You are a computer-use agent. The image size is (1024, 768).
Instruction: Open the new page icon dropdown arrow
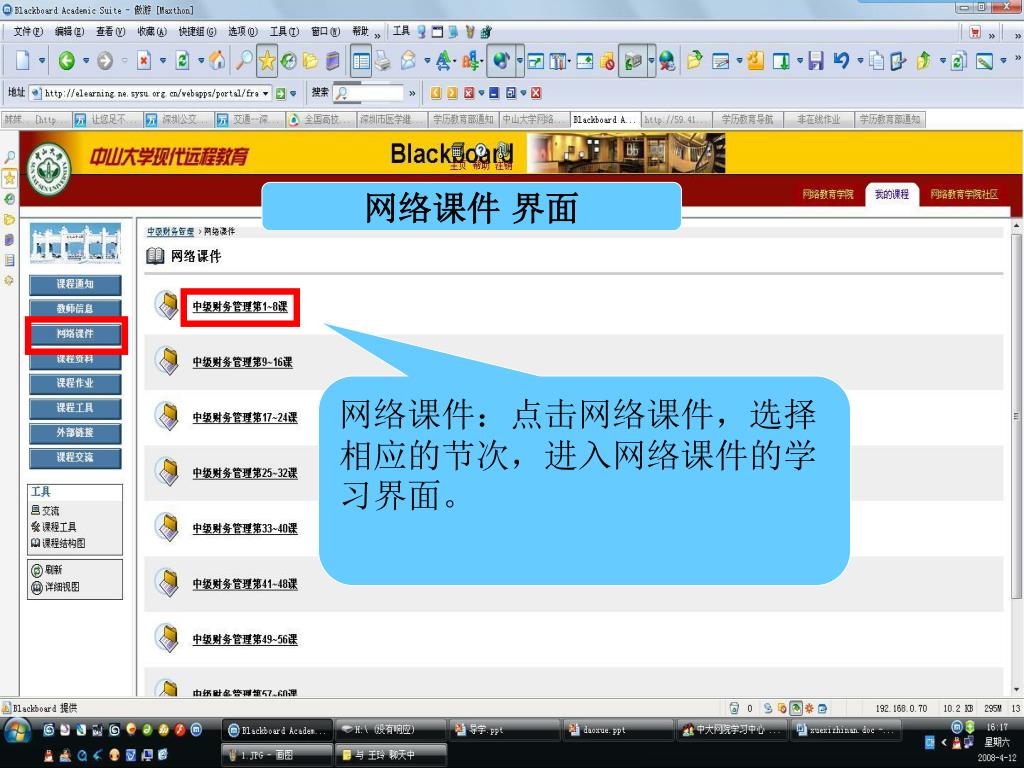click(42, 61)
